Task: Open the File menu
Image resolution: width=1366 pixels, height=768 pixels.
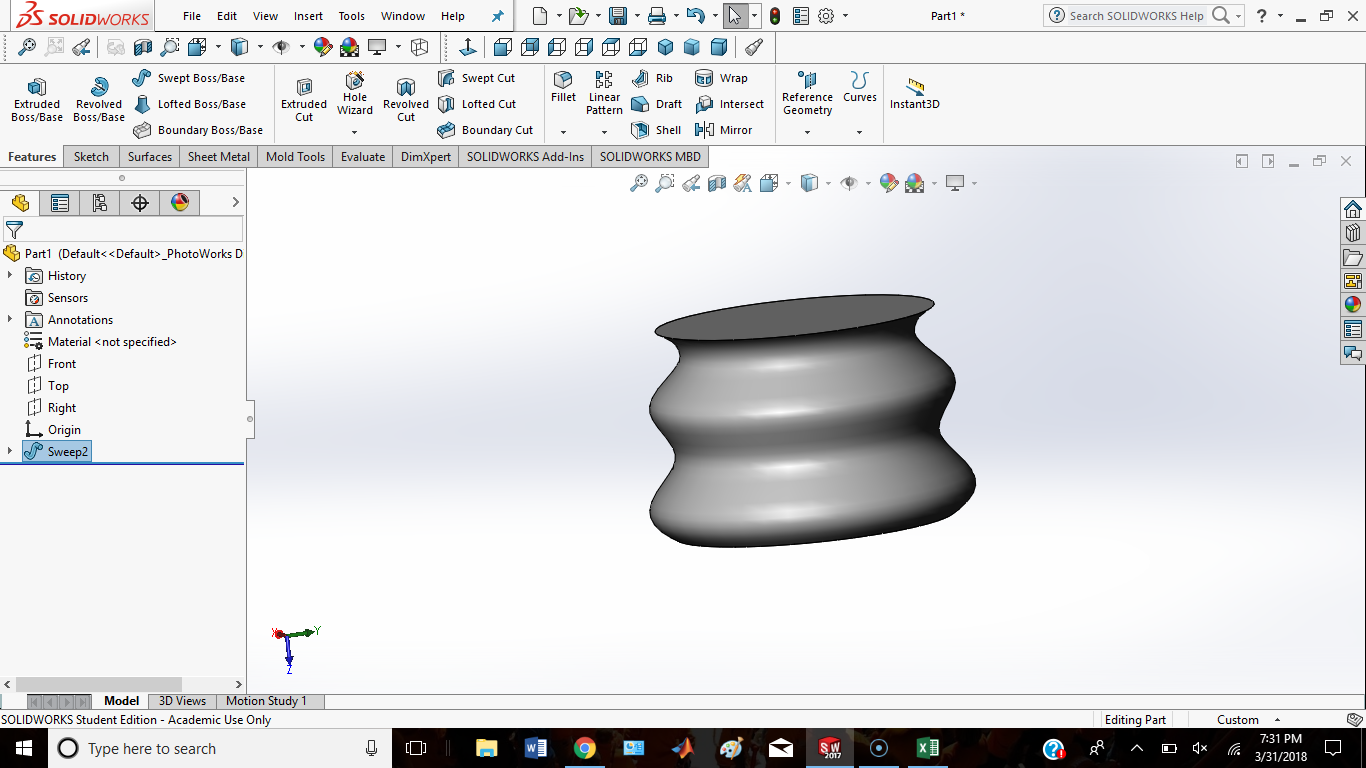Action: pos(192,16)
